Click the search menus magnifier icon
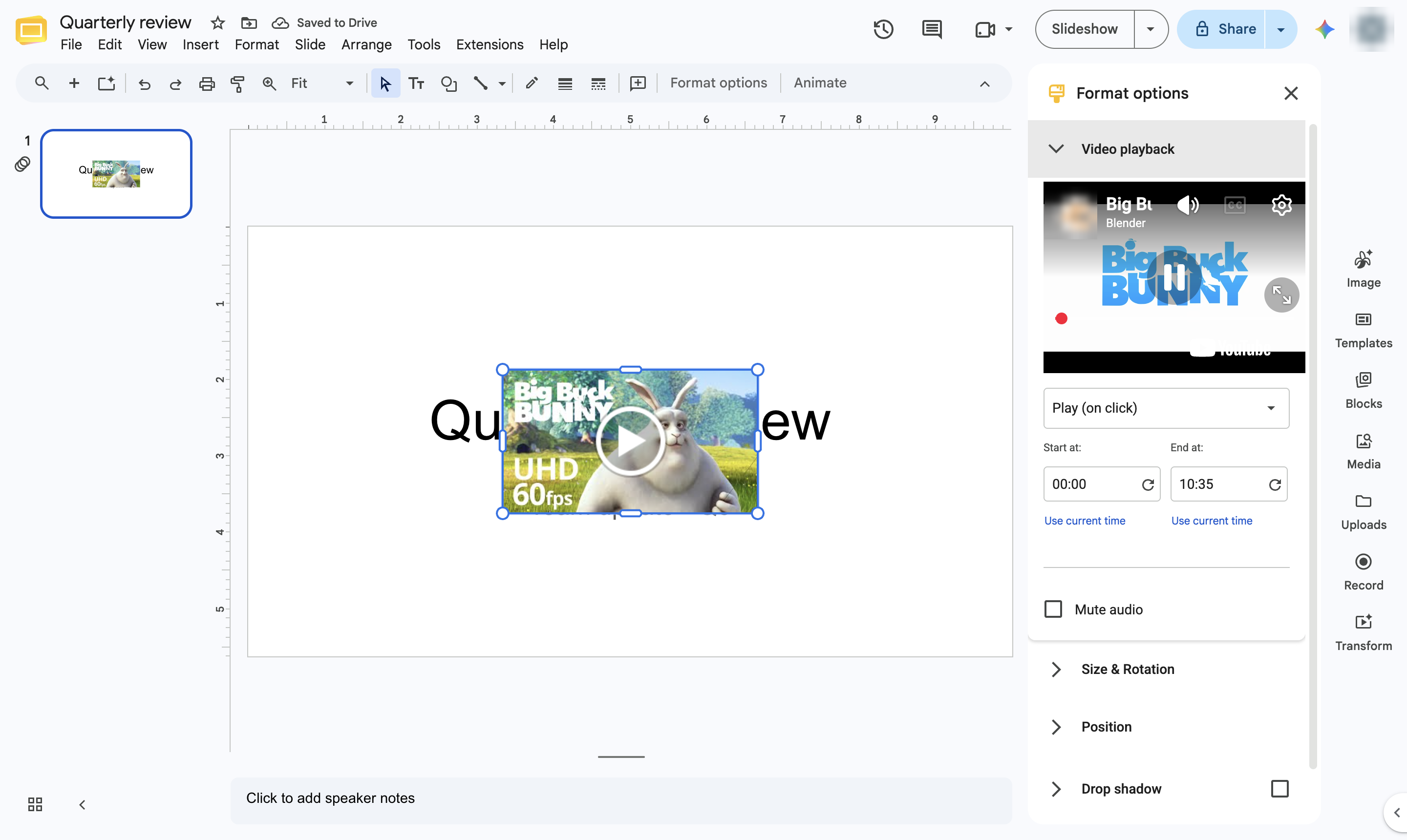 (42, 83)
